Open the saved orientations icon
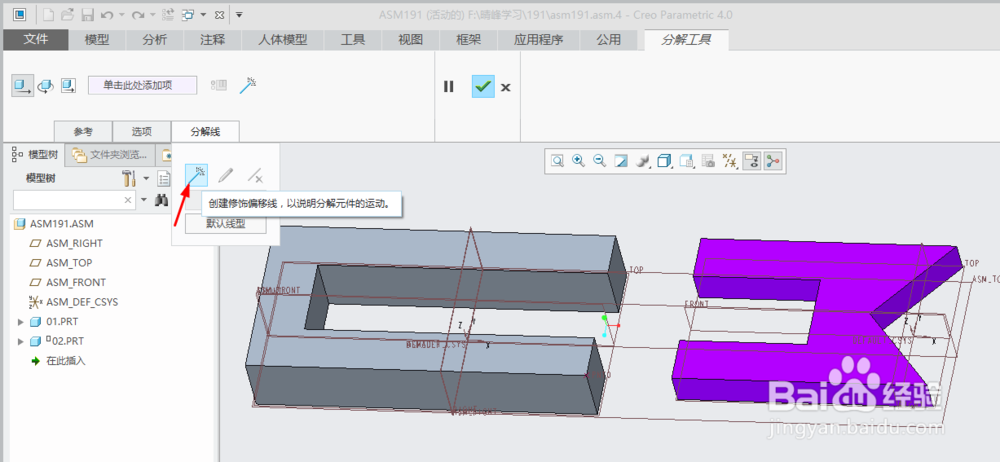The width and height of the screenshot is (1000, 462). click(686, 161)
